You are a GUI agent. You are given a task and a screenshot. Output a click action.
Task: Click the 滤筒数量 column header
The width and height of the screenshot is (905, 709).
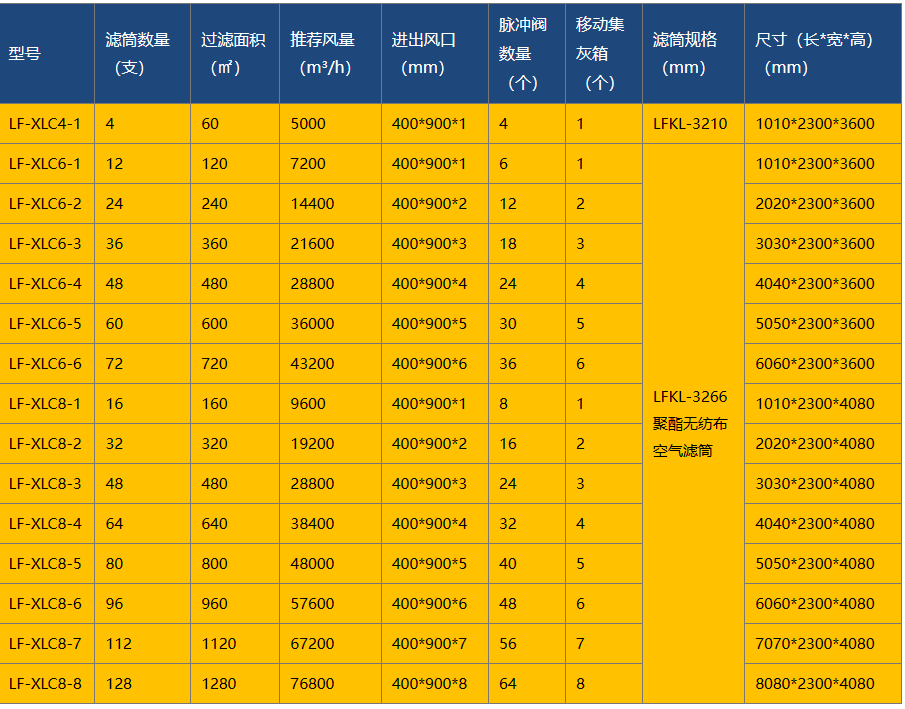140,52
